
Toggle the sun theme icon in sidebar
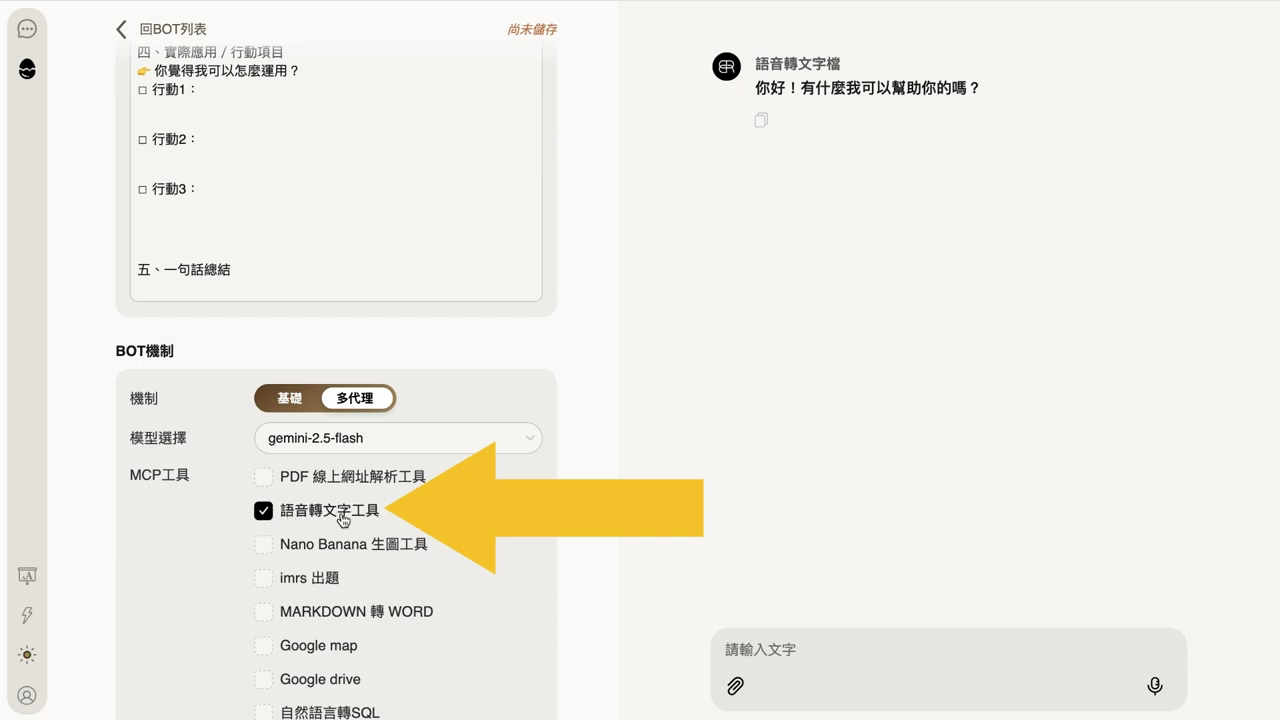tap(27, 655)
